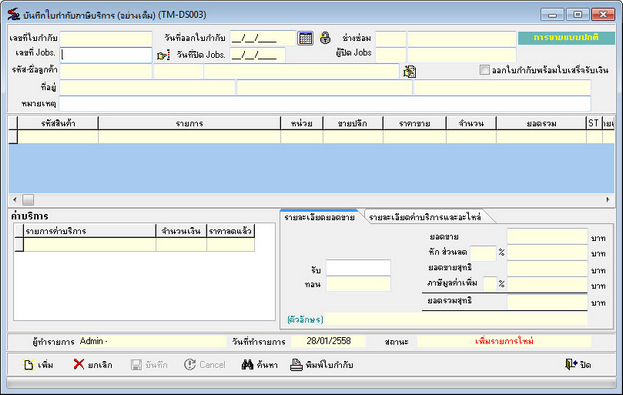Screen dimensions: 623x395
Task: Click the วันที่ปิด Jobs. date field
Action: (x=257, y=55)
